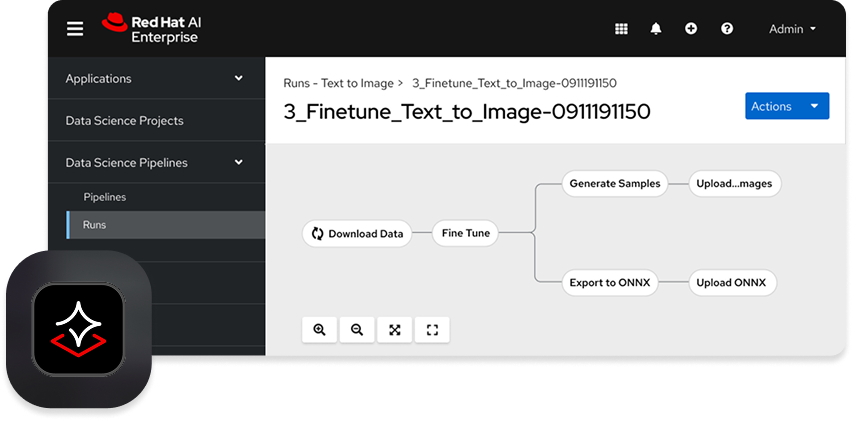This screenshot has height=421, width=852.
Task: Go to Runs - Text to Image breadcrumb
Action: click(x=338, y=83)
